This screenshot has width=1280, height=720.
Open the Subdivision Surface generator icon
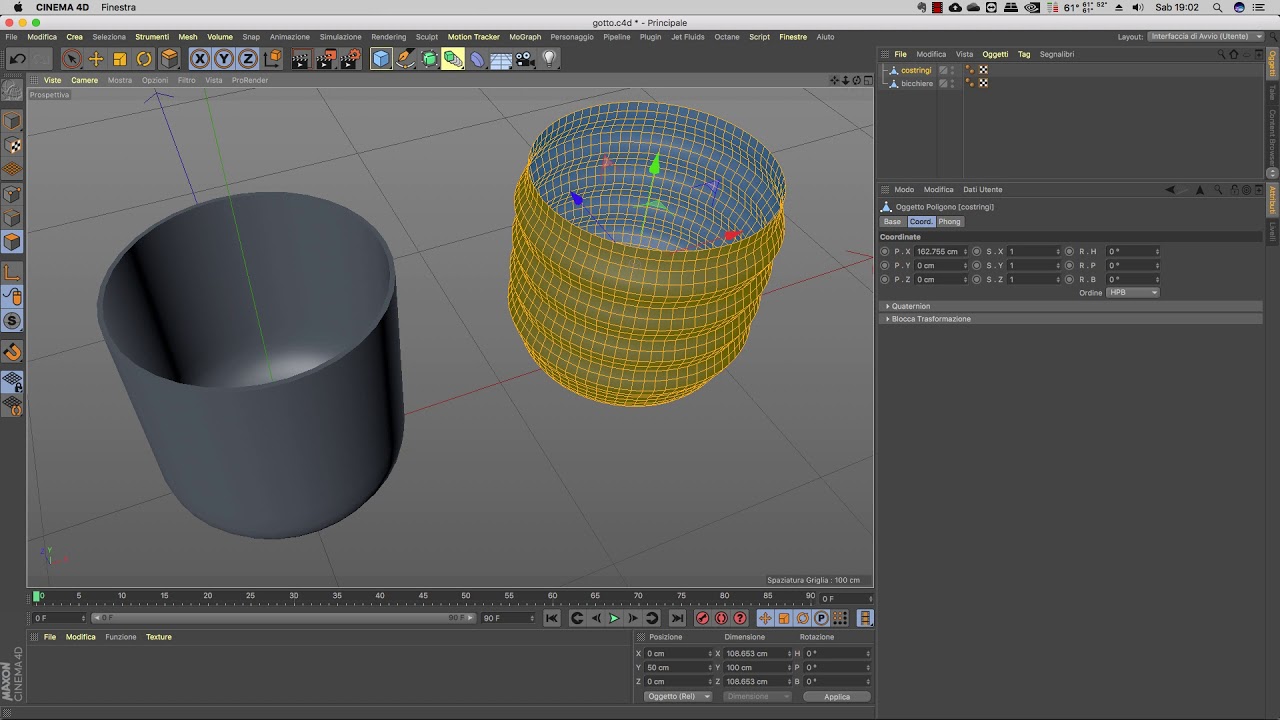point(429,59)
